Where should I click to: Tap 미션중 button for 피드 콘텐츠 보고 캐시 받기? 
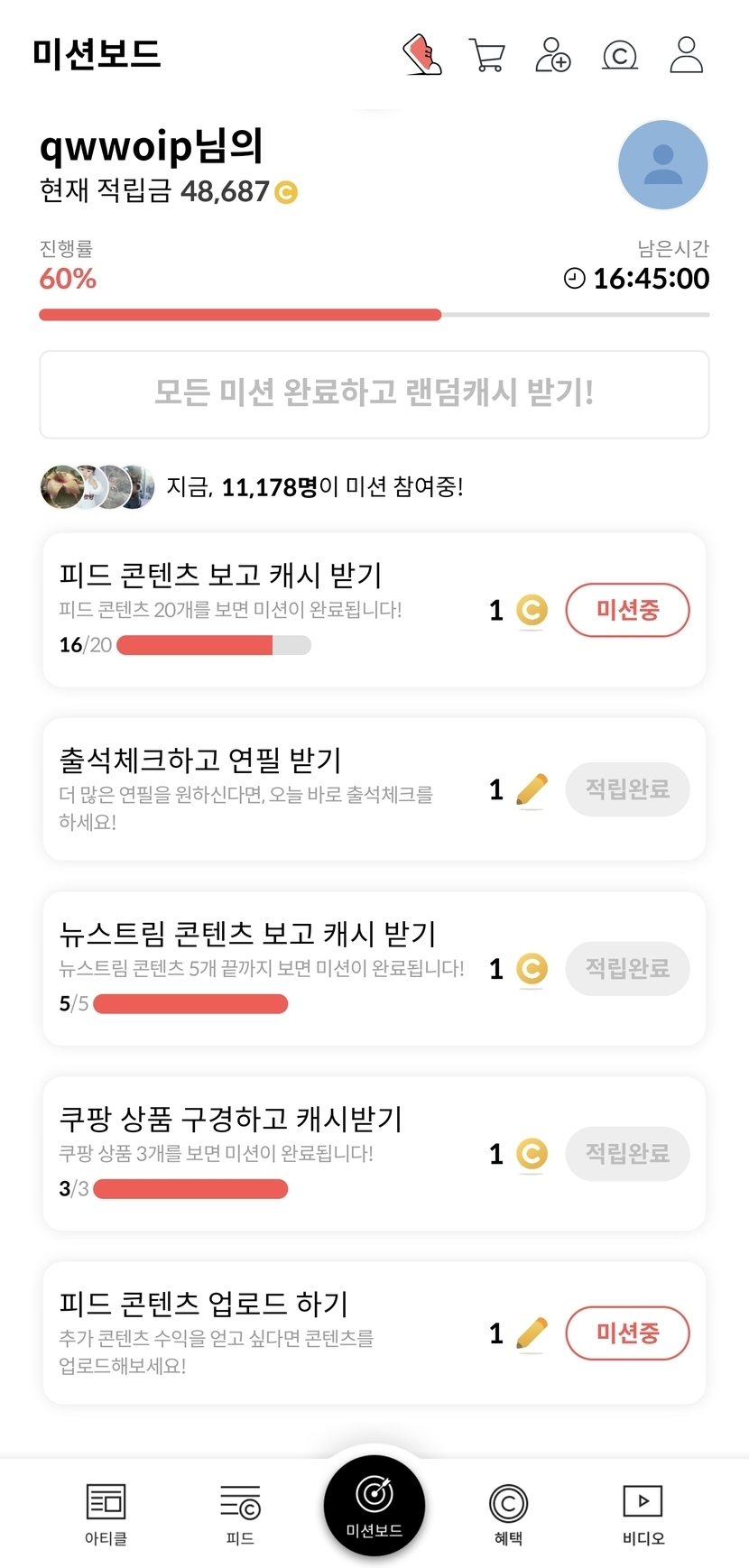pos(627,610)
